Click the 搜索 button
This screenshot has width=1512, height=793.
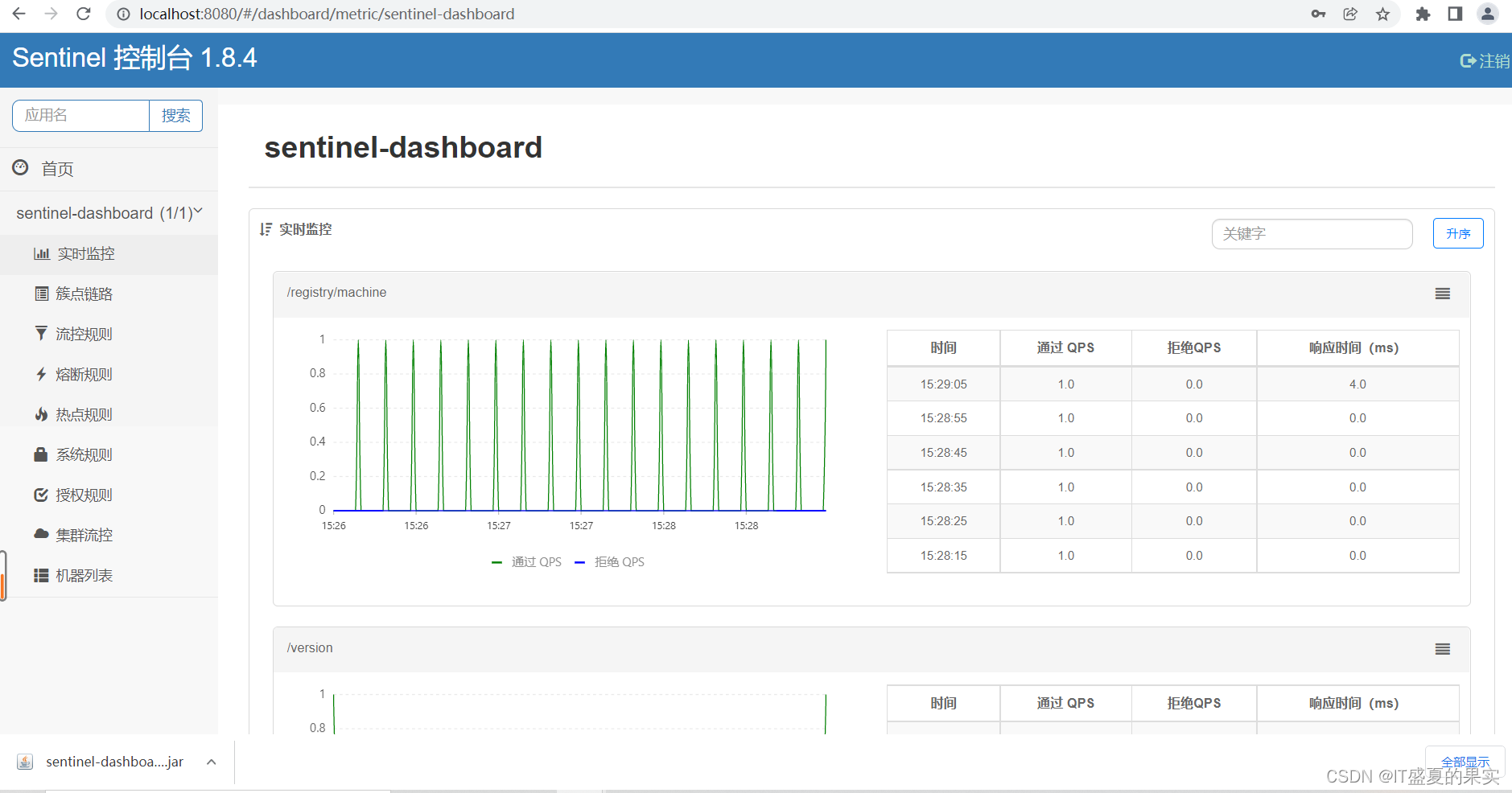175,116
